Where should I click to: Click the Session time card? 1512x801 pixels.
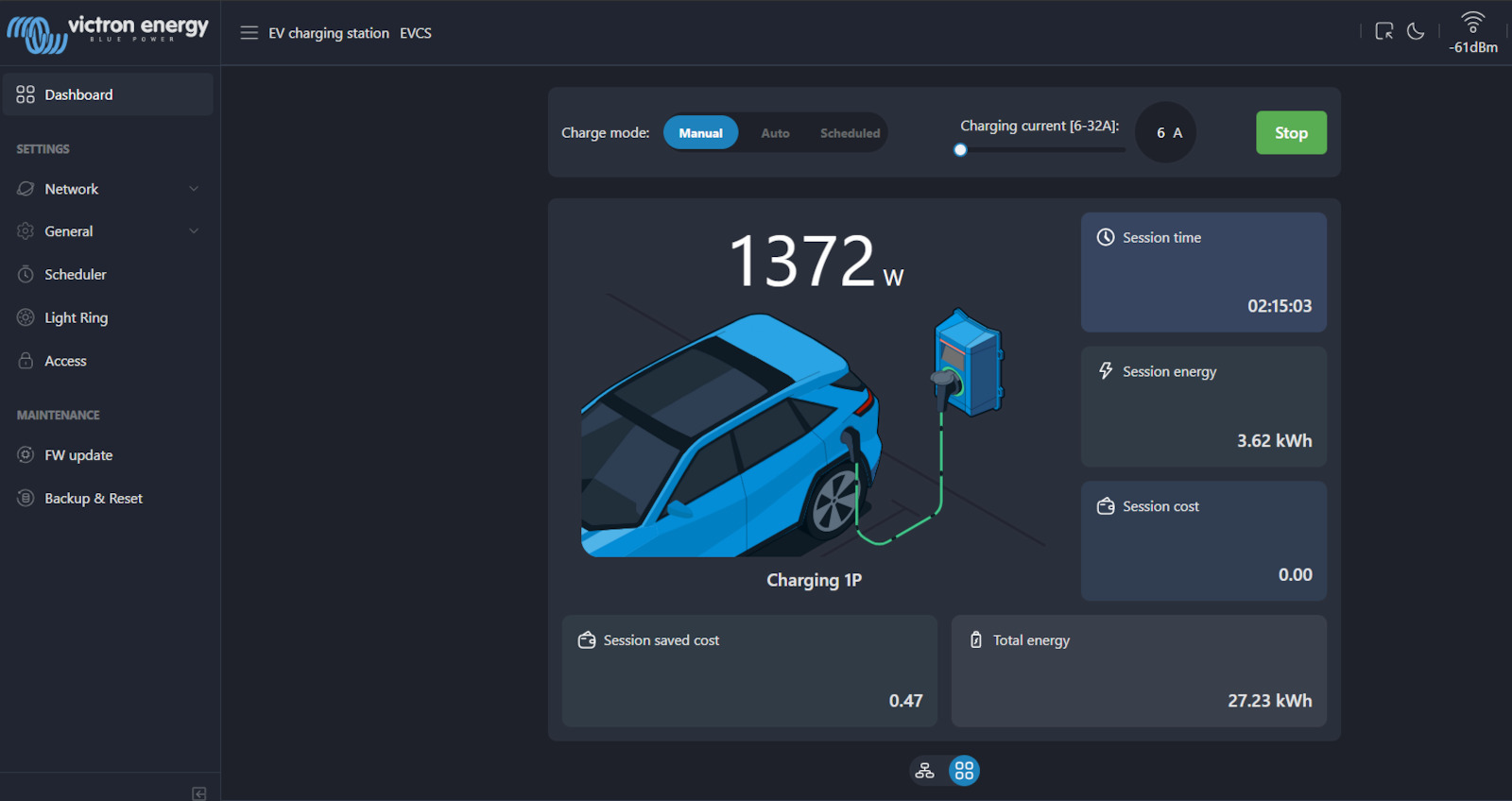pyautogui.click(x=1204, y=272)
